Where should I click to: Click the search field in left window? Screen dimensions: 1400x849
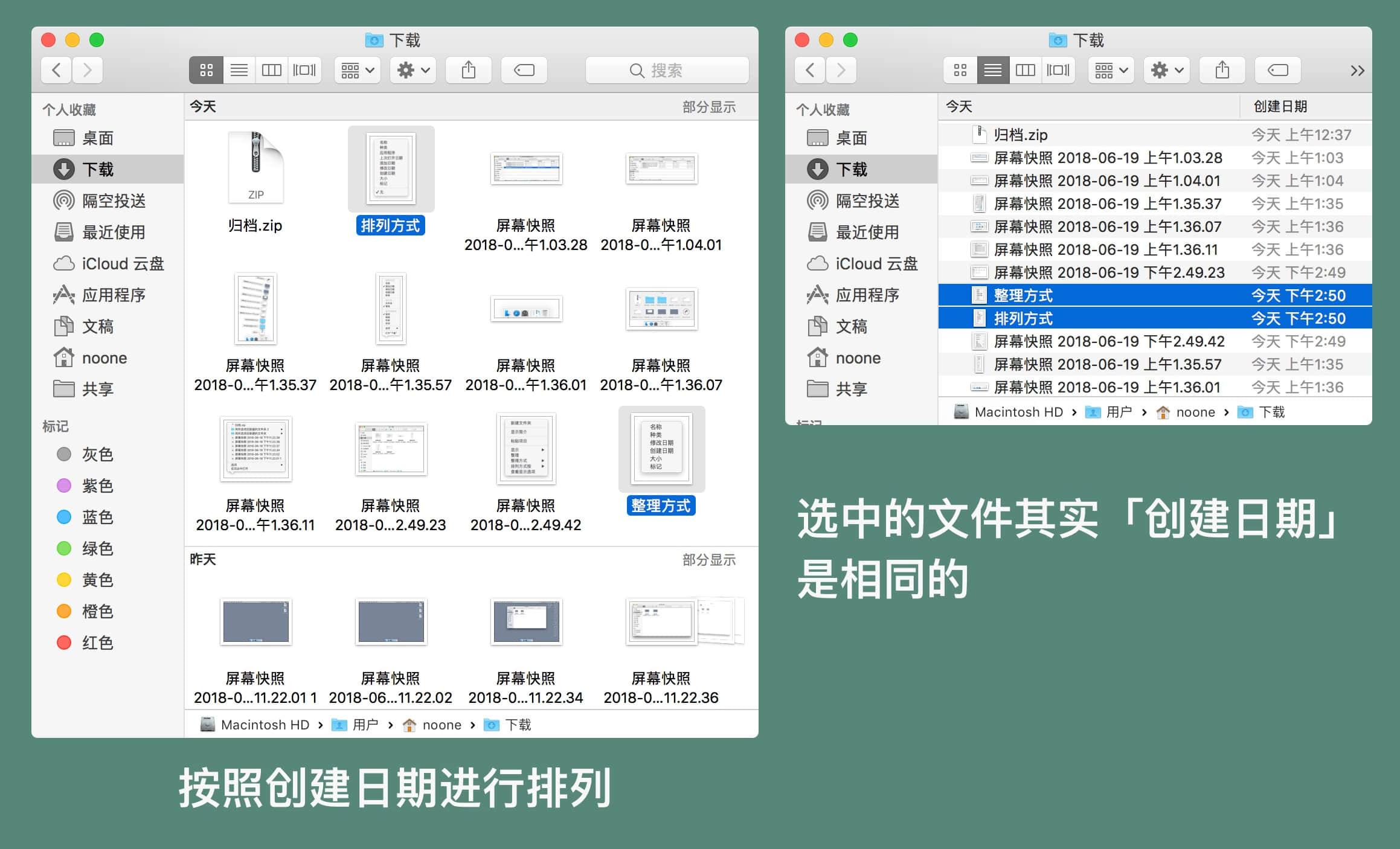(x=667, y=71)
